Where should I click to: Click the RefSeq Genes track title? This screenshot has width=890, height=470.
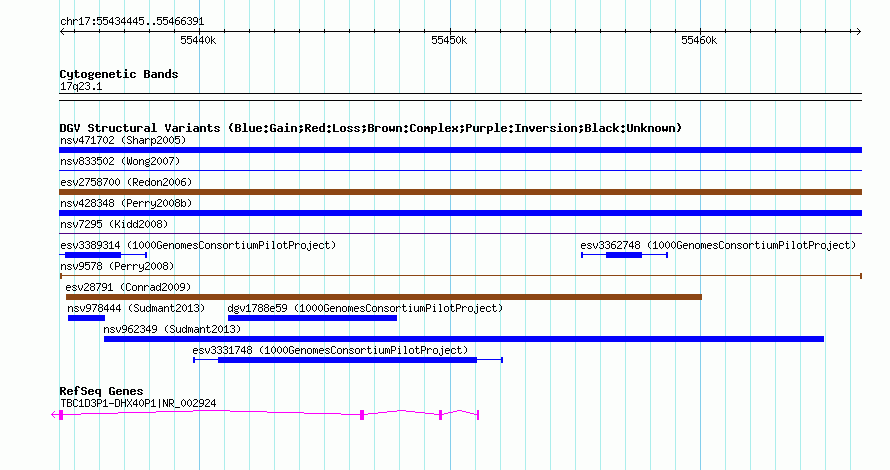pyautogui.click(x=101, y=391)
